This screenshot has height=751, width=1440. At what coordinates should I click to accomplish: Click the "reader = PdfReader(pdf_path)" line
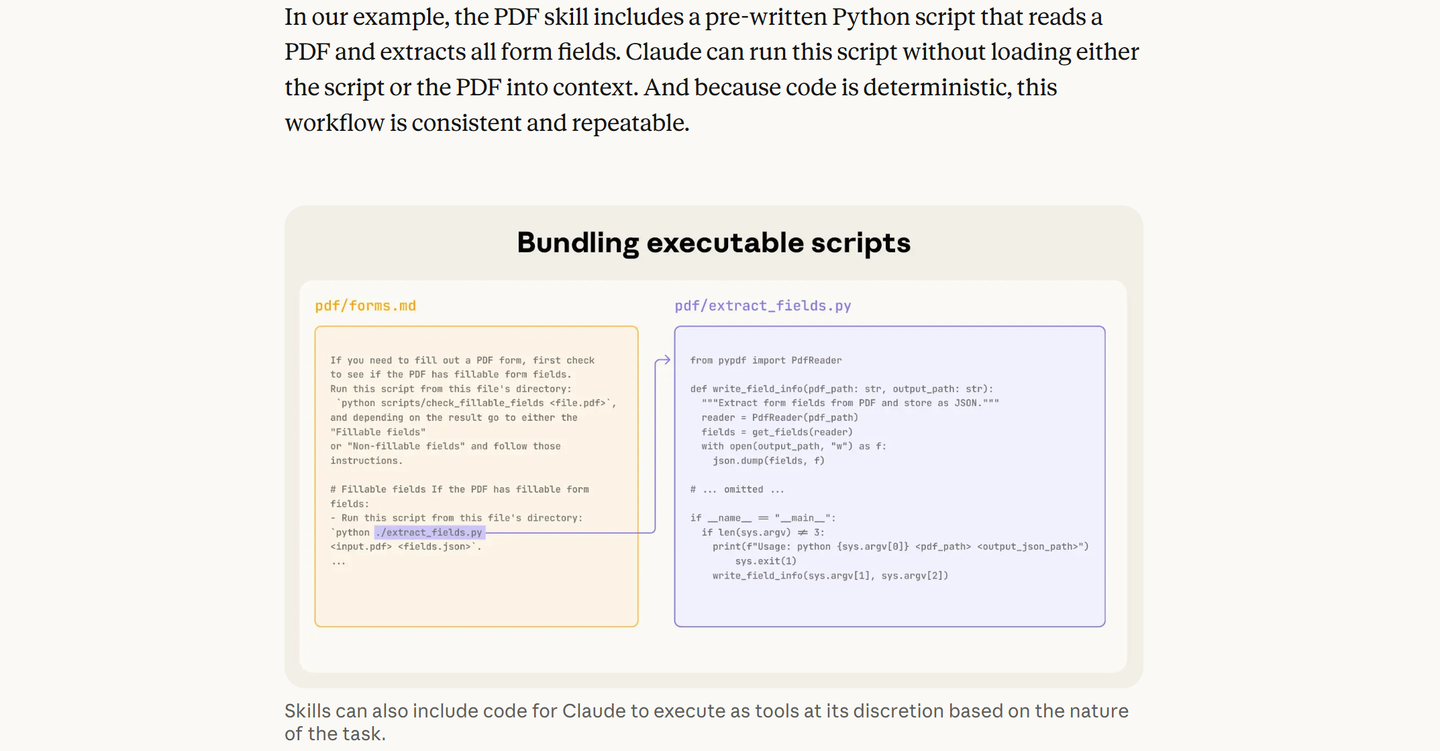coord(780,418)
